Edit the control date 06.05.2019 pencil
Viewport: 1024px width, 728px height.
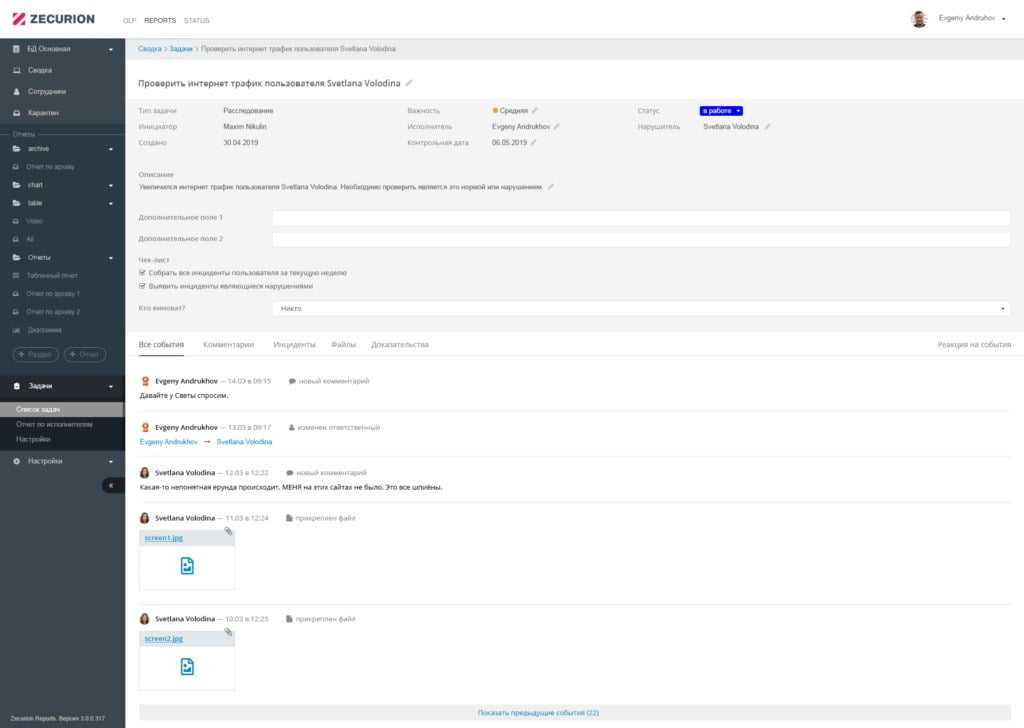(x=534, y=143)
